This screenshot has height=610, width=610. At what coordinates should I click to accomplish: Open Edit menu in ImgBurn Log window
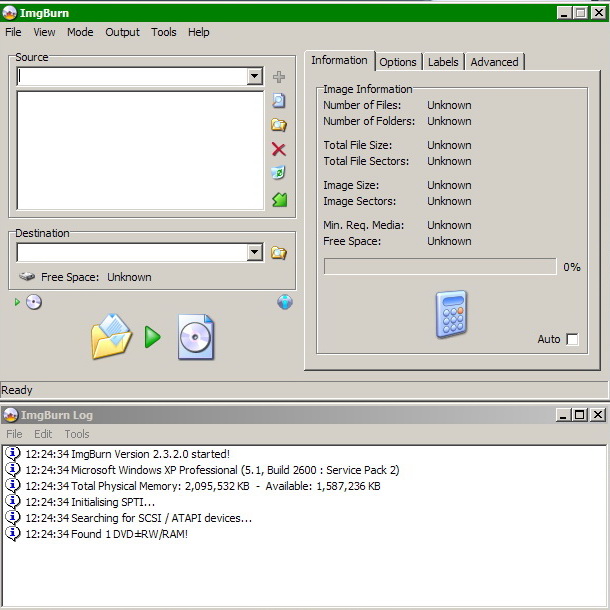click(43, 434)
